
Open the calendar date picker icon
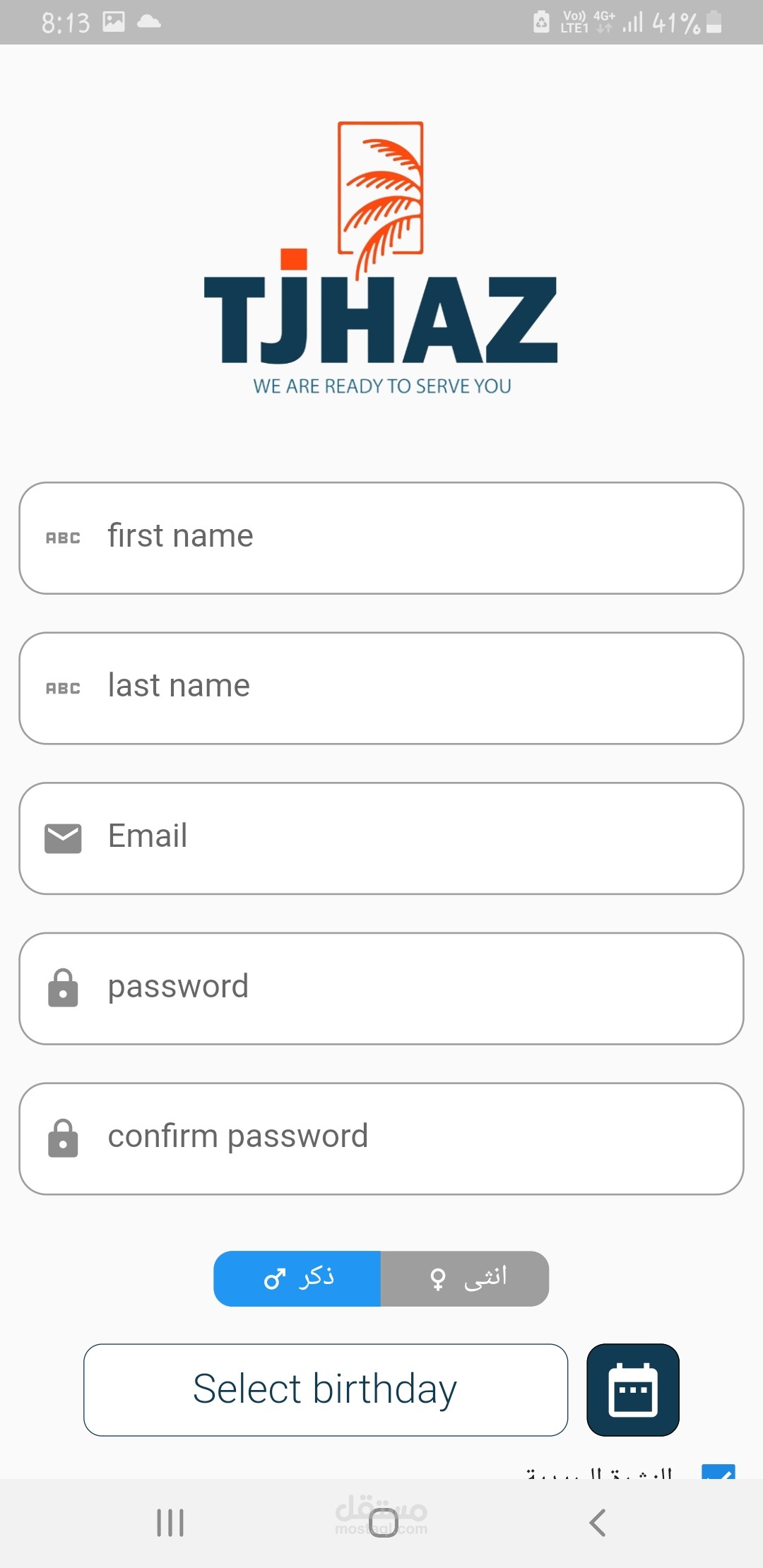tap(632, 1389)
